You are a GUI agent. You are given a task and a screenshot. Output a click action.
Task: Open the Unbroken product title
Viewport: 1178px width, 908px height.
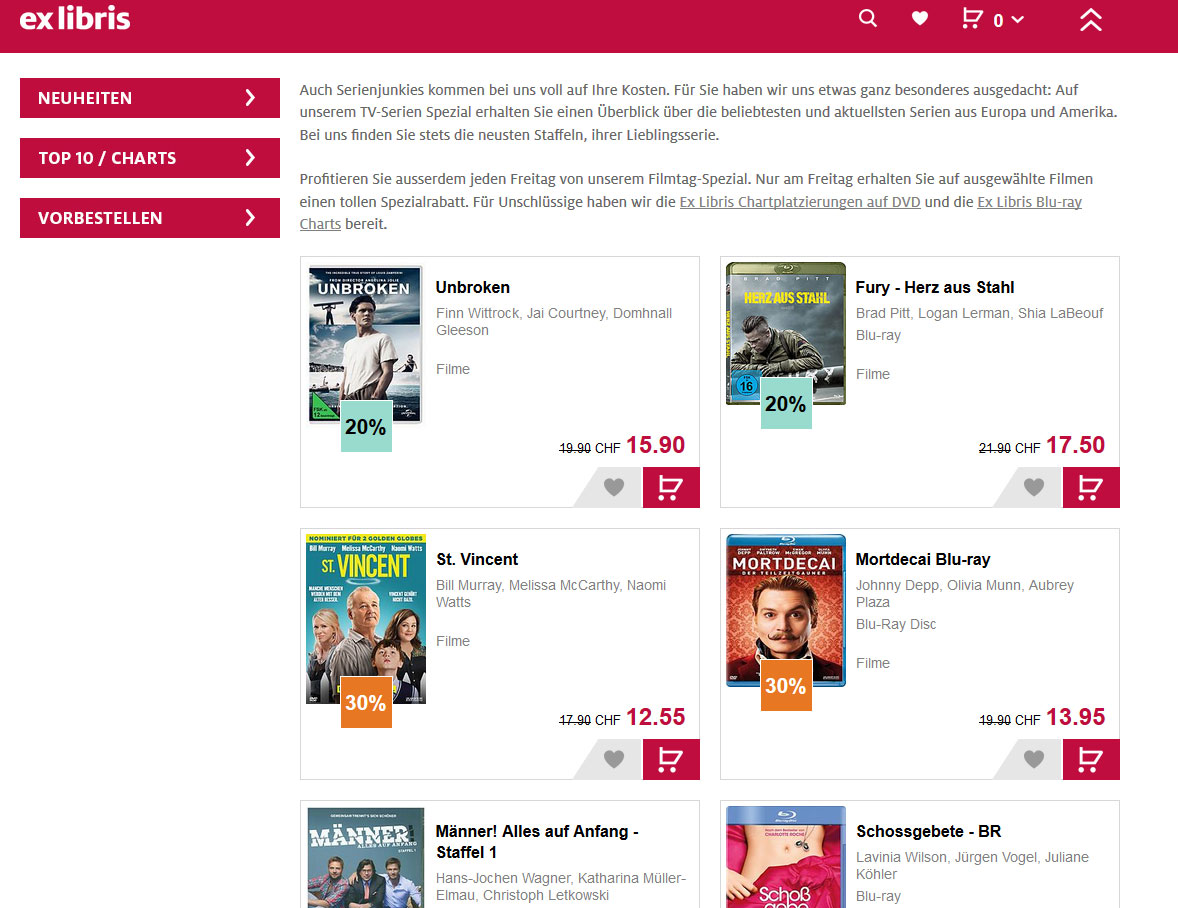(x=473, y=287)
